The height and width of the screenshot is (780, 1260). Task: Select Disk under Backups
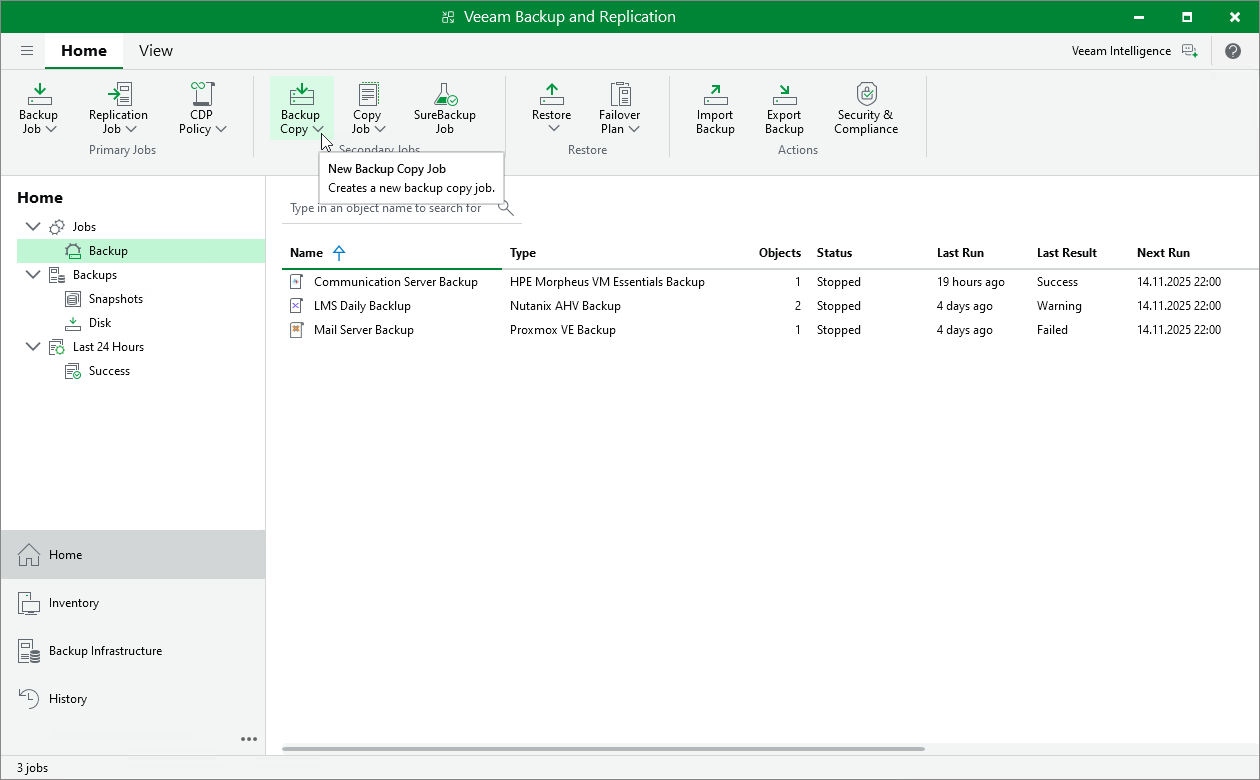(x=99, y=323)
